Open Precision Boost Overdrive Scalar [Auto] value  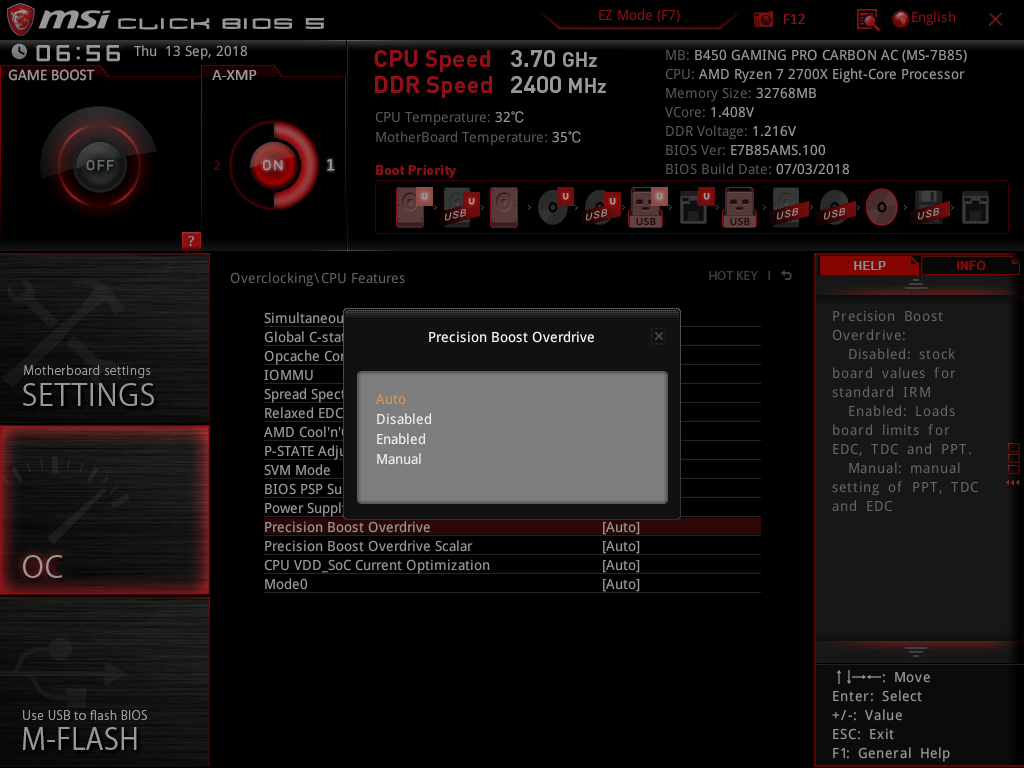click(x=620, y=546)
